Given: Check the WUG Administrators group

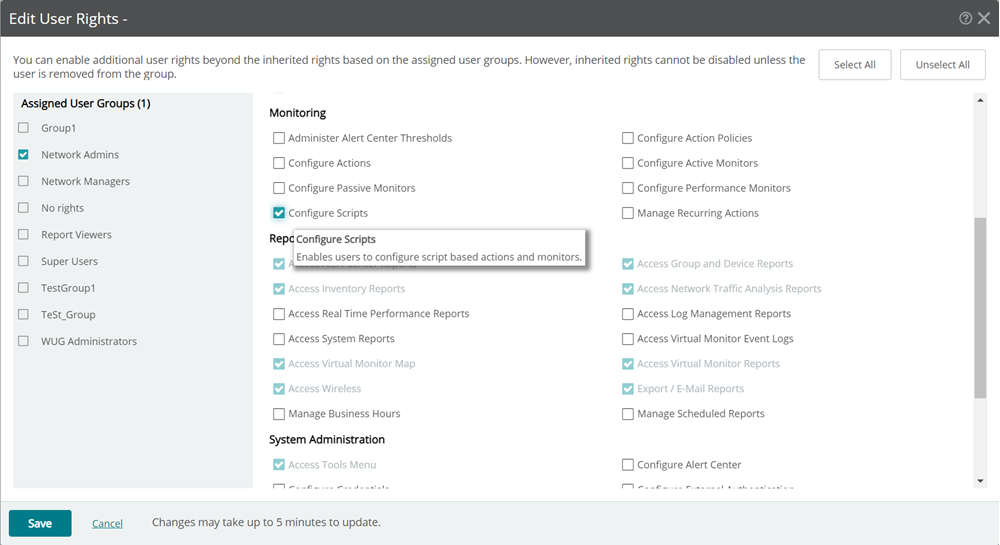Looking at the screenshot, I should pos(23,341).
